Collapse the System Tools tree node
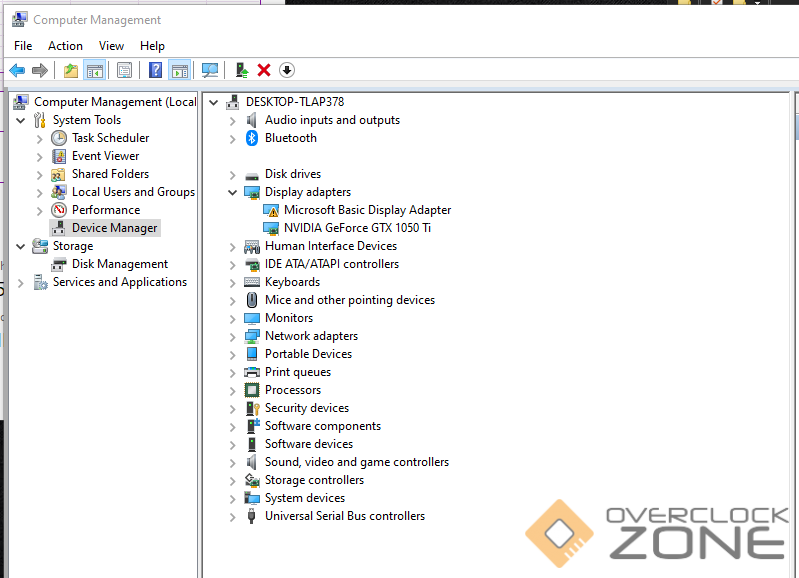 point(21,120)
